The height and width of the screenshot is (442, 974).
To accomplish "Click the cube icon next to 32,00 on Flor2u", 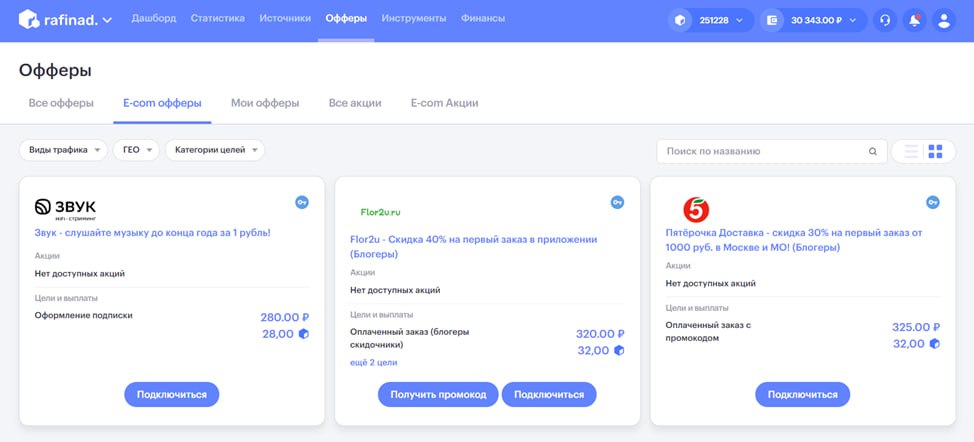I will [619, 351].
